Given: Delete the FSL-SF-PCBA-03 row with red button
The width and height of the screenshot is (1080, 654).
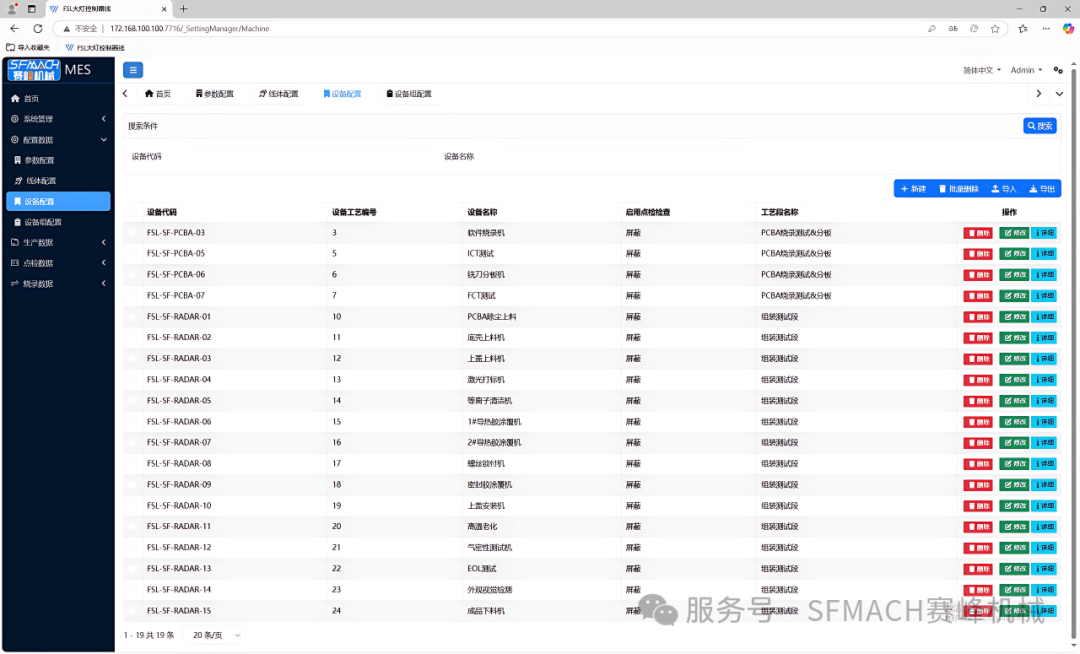Looking at the screenshot, I should [x=978, y=233].
